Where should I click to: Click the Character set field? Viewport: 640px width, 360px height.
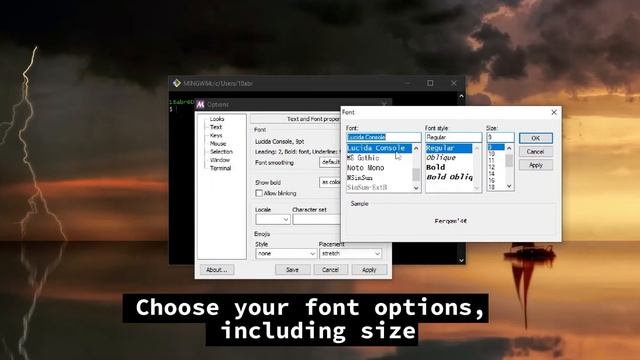(317, 220)
